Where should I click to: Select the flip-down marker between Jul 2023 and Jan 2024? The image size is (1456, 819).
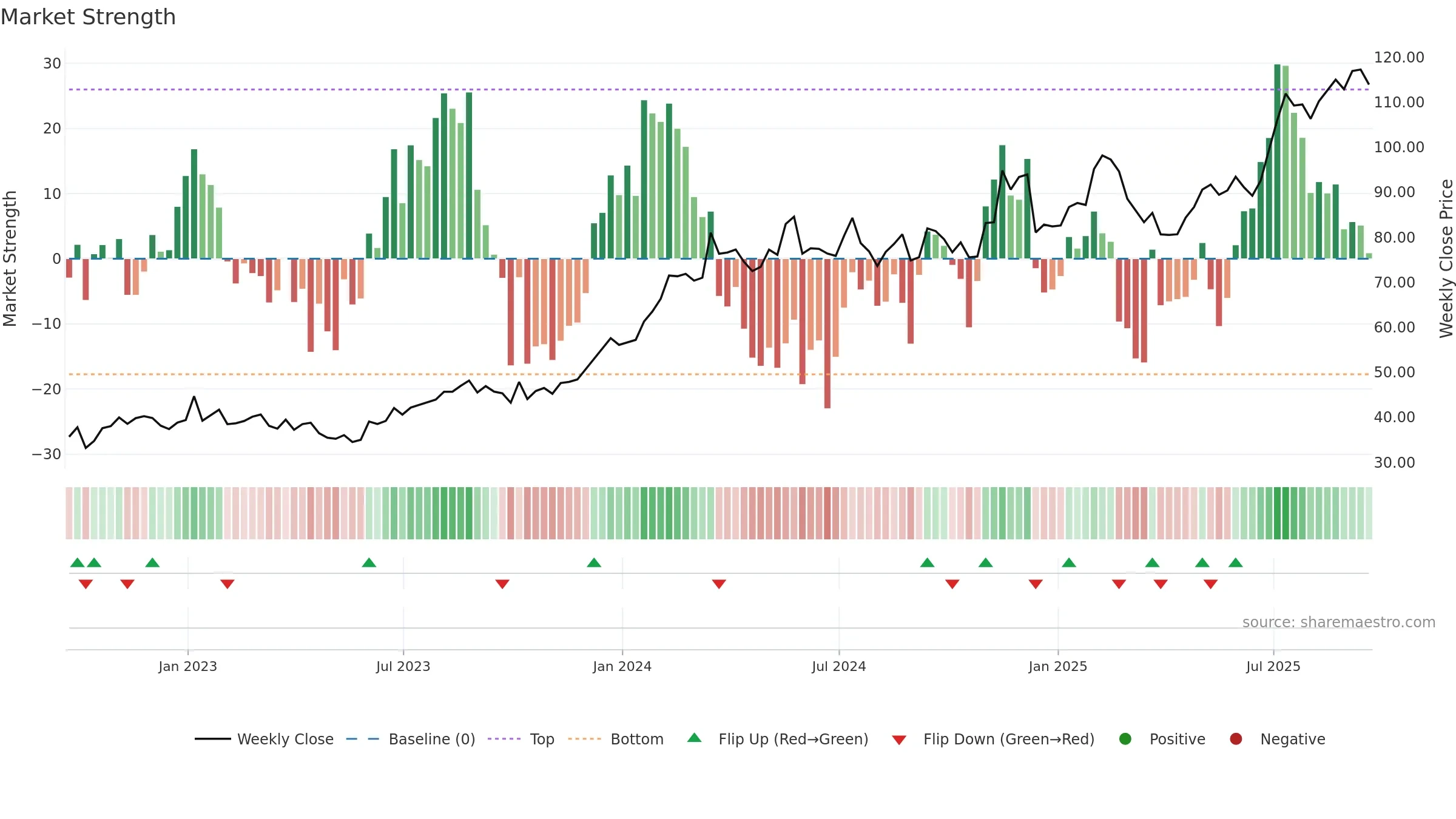point(502,584)
